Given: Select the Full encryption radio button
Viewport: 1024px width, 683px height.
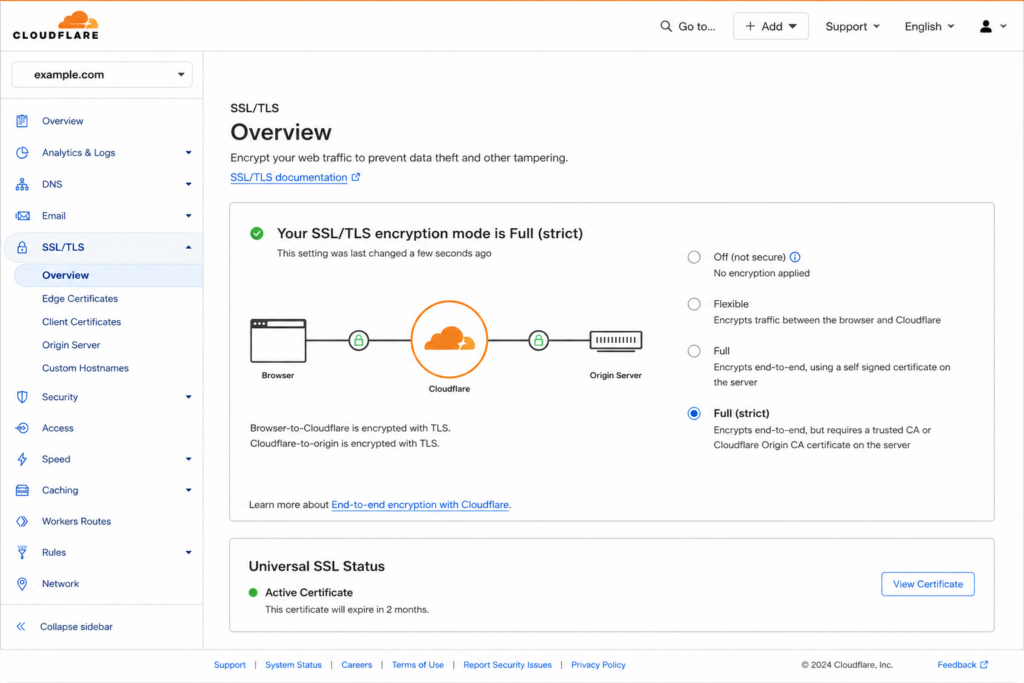Looking at the screenshot, I should point(694,351).
